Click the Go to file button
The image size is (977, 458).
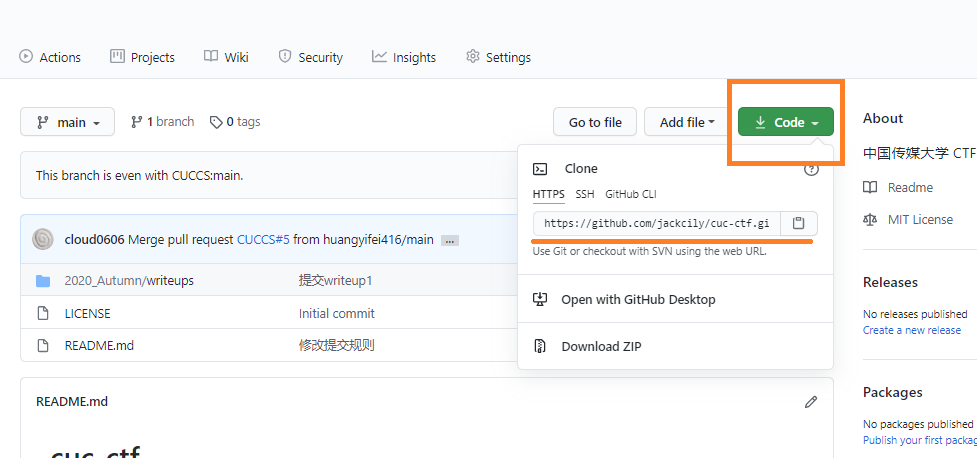[595, 122]
